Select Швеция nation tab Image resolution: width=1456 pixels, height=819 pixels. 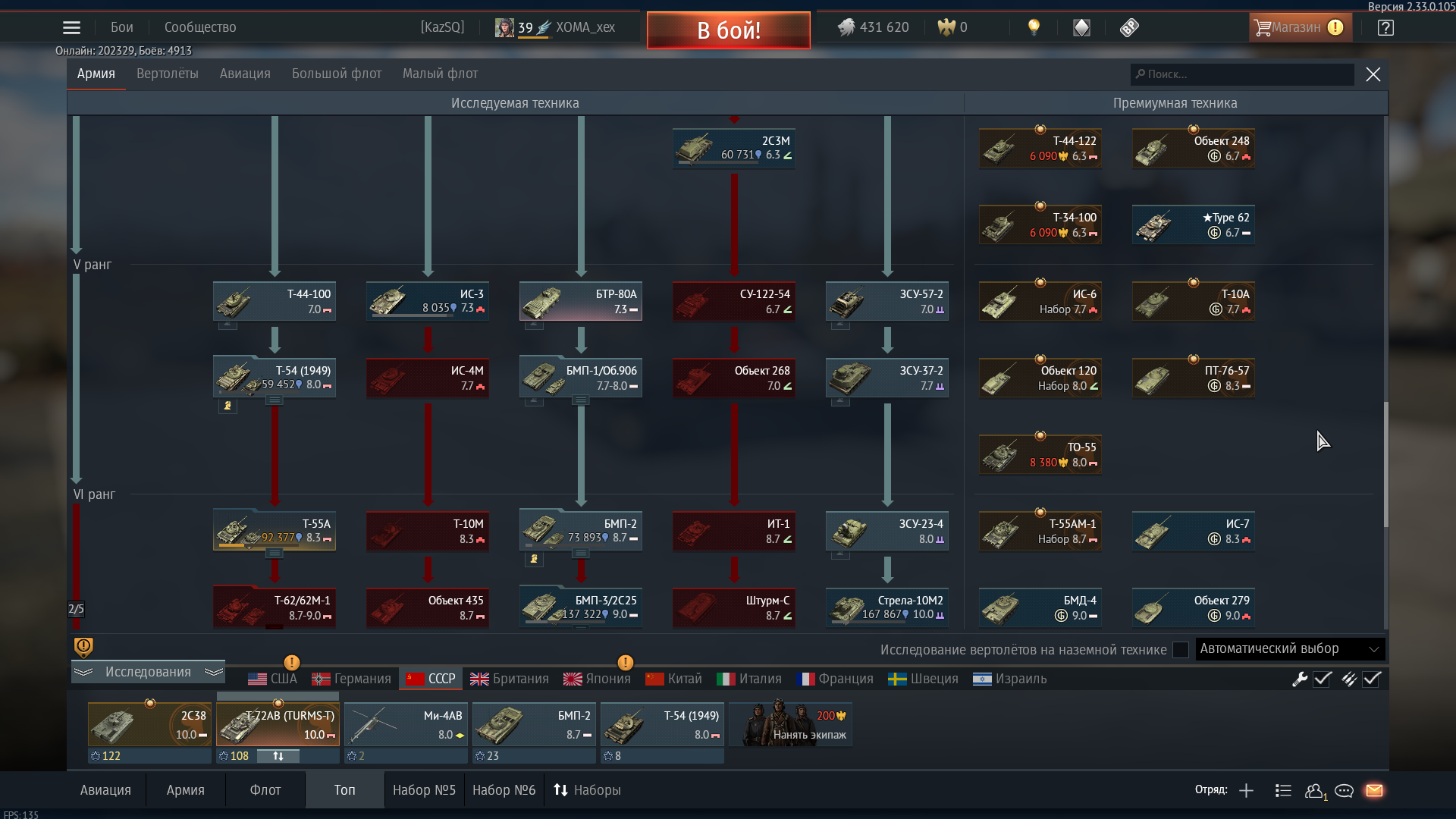923,679
